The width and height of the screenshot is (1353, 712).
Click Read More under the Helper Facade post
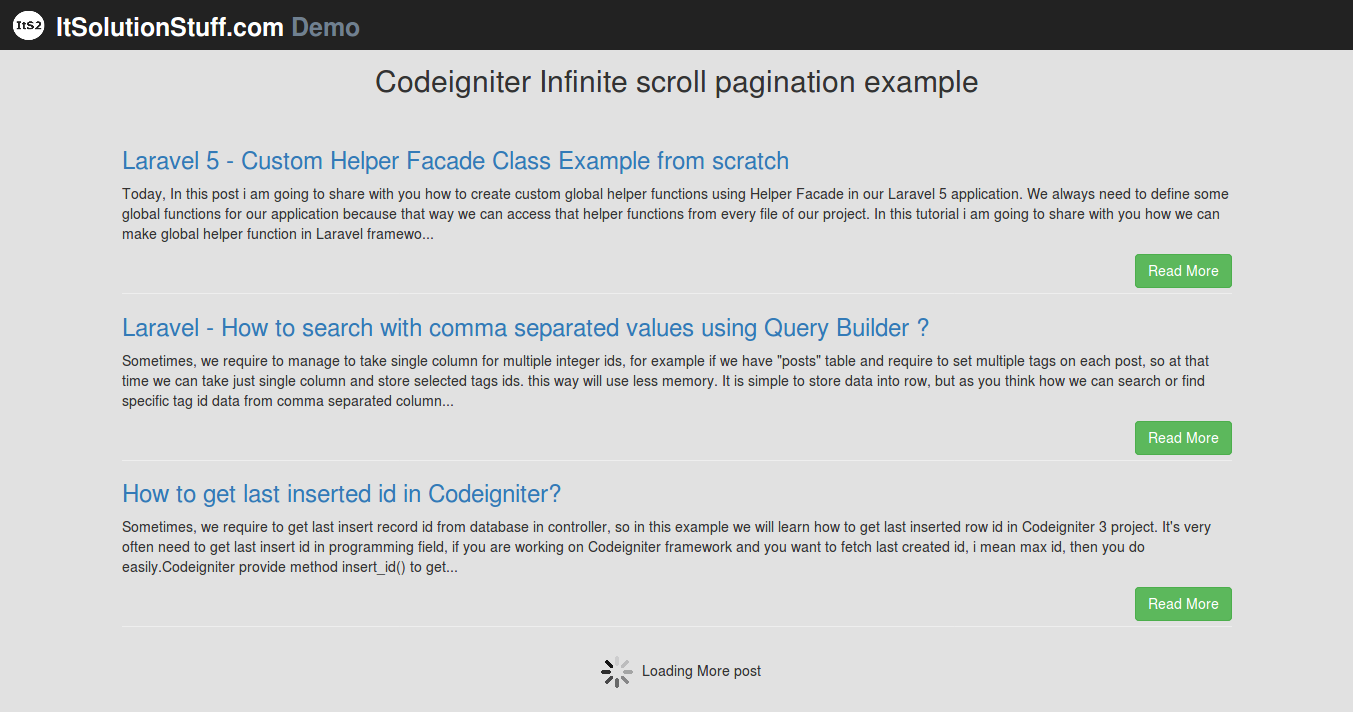point(1183,270)
